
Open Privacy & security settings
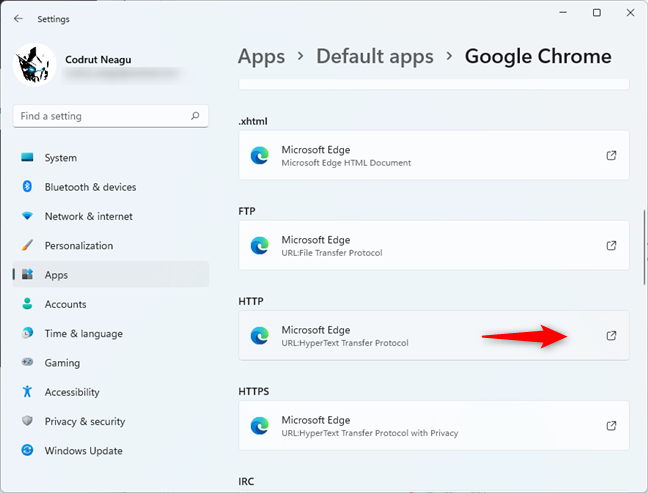[x=110, y=422]
